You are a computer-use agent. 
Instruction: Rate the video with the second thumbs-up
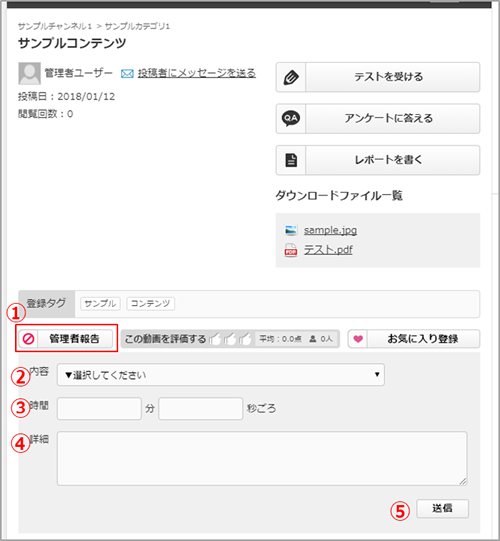pyautogui.click(x=230, y=339)
